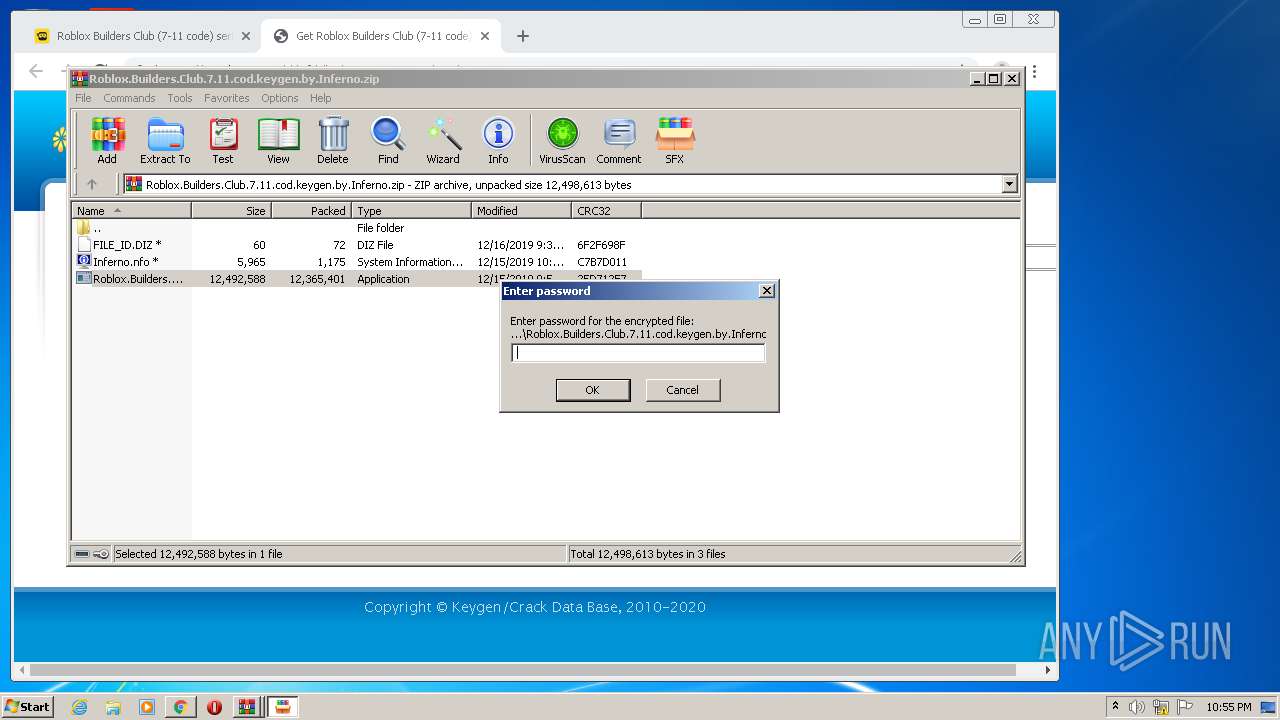Go back in the browser
This screenshot has width=1280, height=720.
36,71
